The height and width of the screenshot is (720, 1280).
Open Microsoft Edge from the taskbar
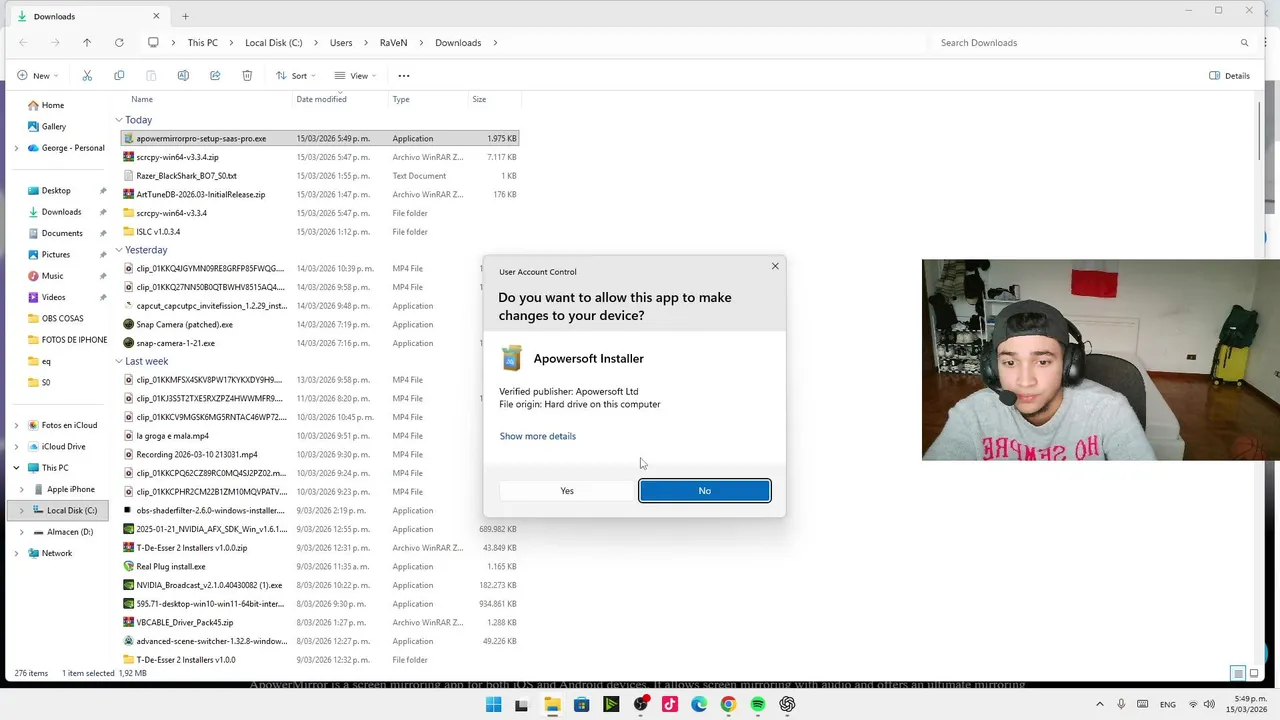(699, 705)
